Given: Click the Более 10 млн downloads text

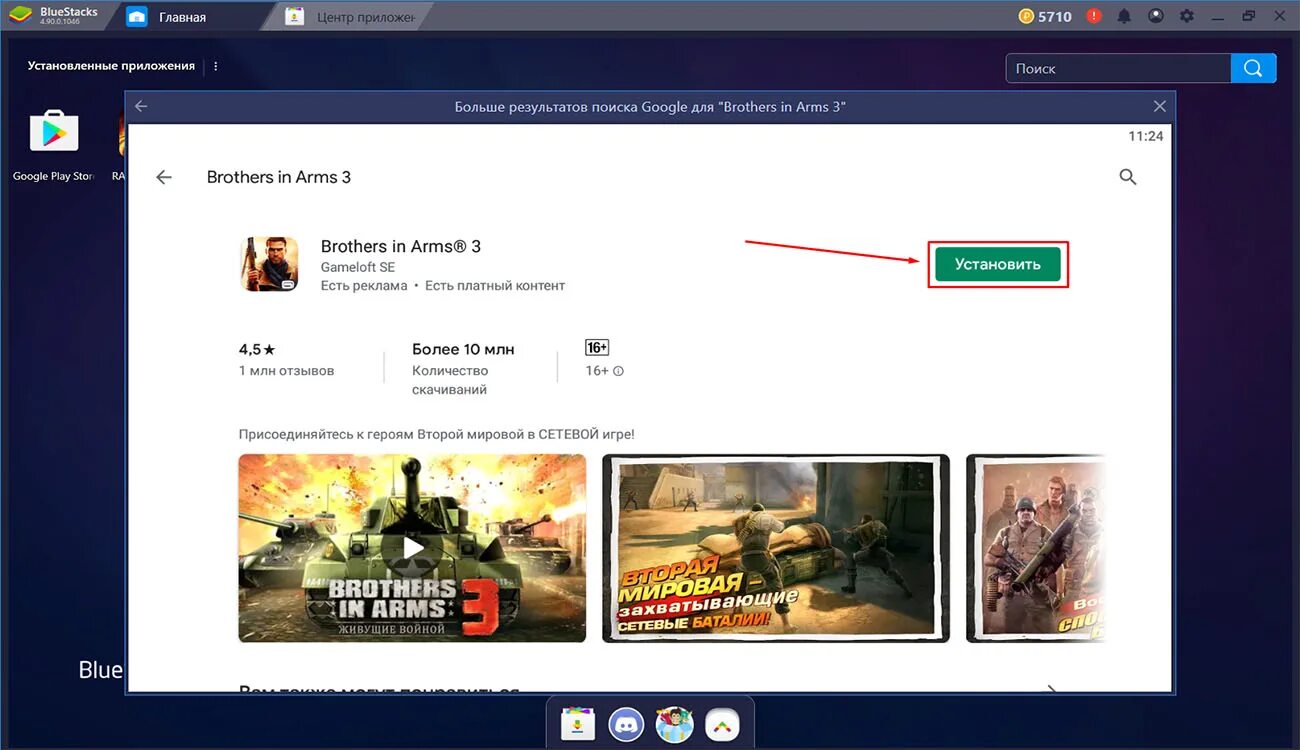Looking at the screenshot, I should [x=463, y=349].
